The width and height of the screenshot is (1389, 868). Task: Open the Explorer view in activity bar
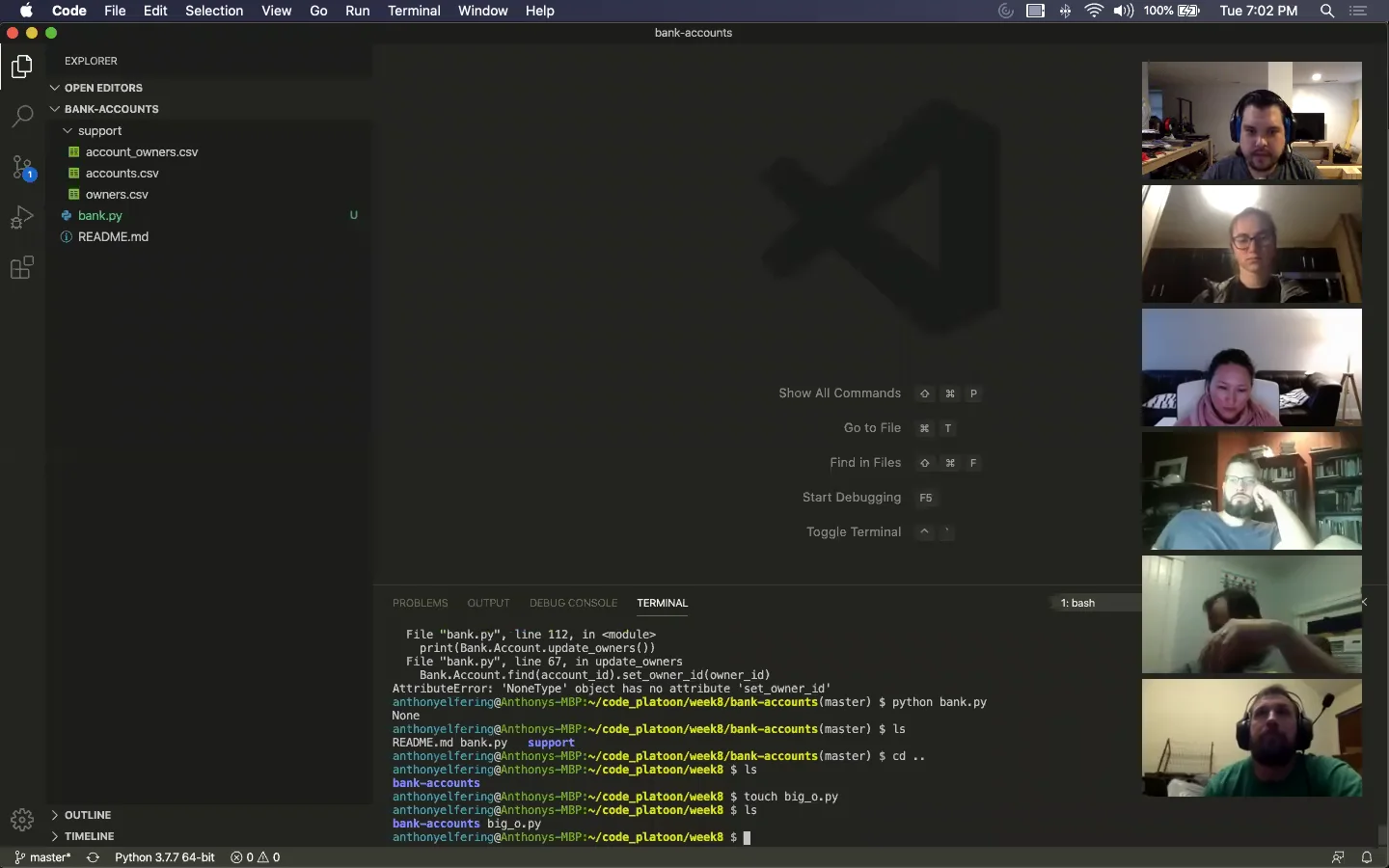pos(22,67)
